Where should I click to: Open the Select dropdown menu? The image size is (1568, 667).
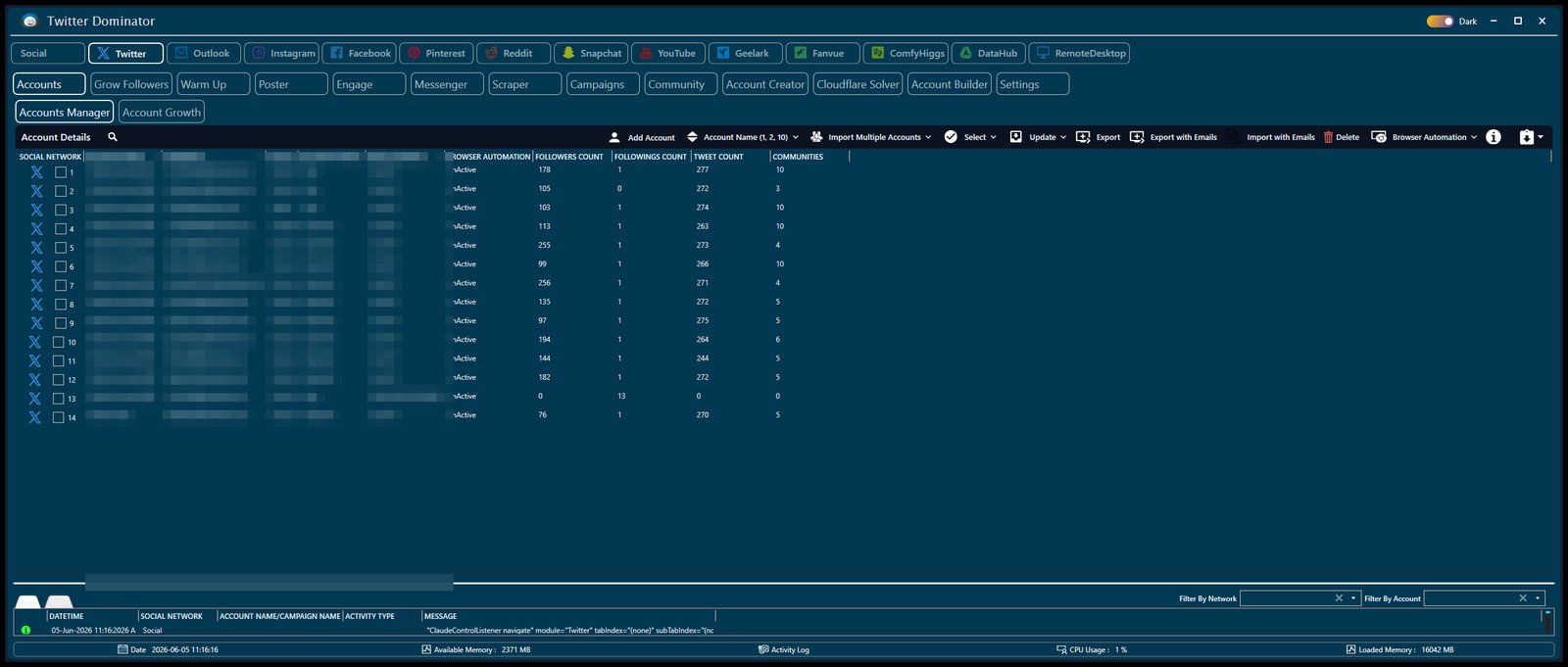coord(993,137)
